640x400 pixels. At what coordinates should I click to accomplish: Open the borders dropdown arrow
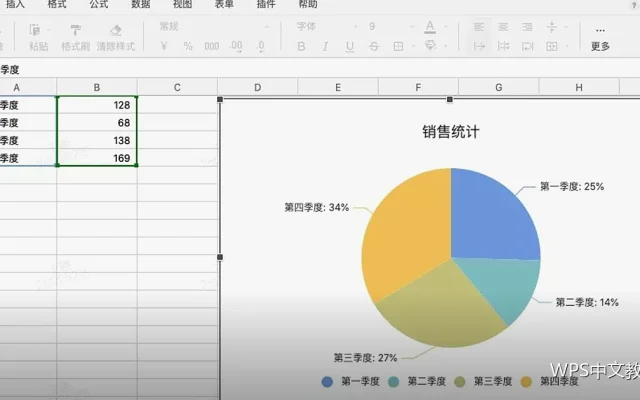tap(413, 46)
